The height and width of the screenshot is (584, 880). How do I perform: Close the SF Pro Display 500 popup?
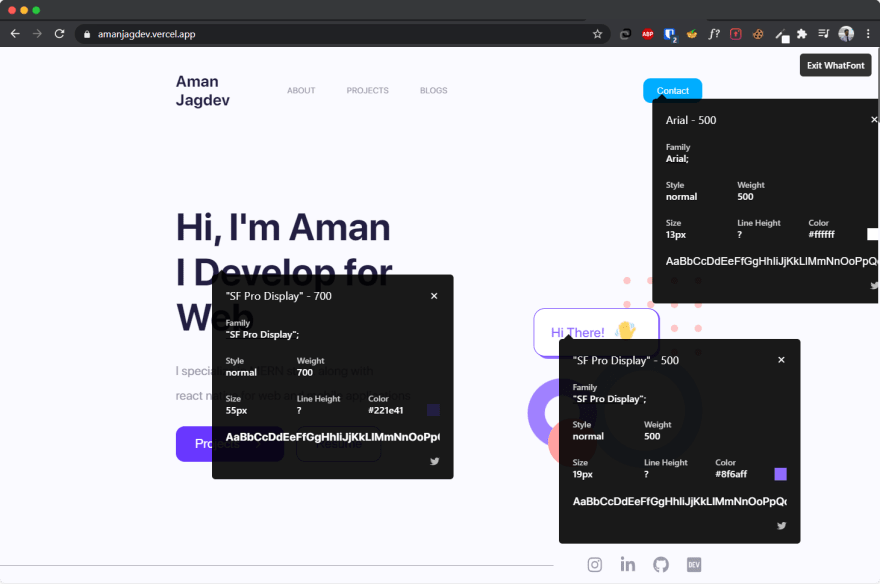pyautogui.click(x=781, y=360)
